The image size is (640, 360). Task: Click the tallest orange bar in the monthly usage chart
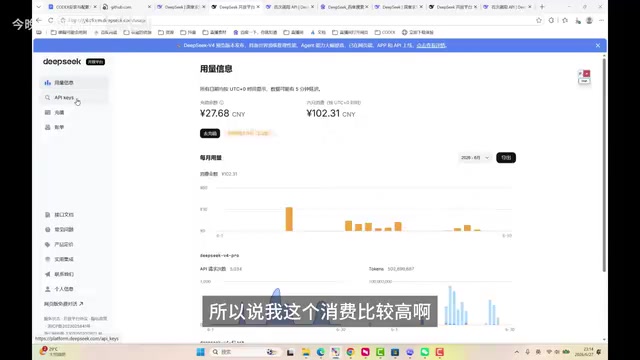coord(289,219)
